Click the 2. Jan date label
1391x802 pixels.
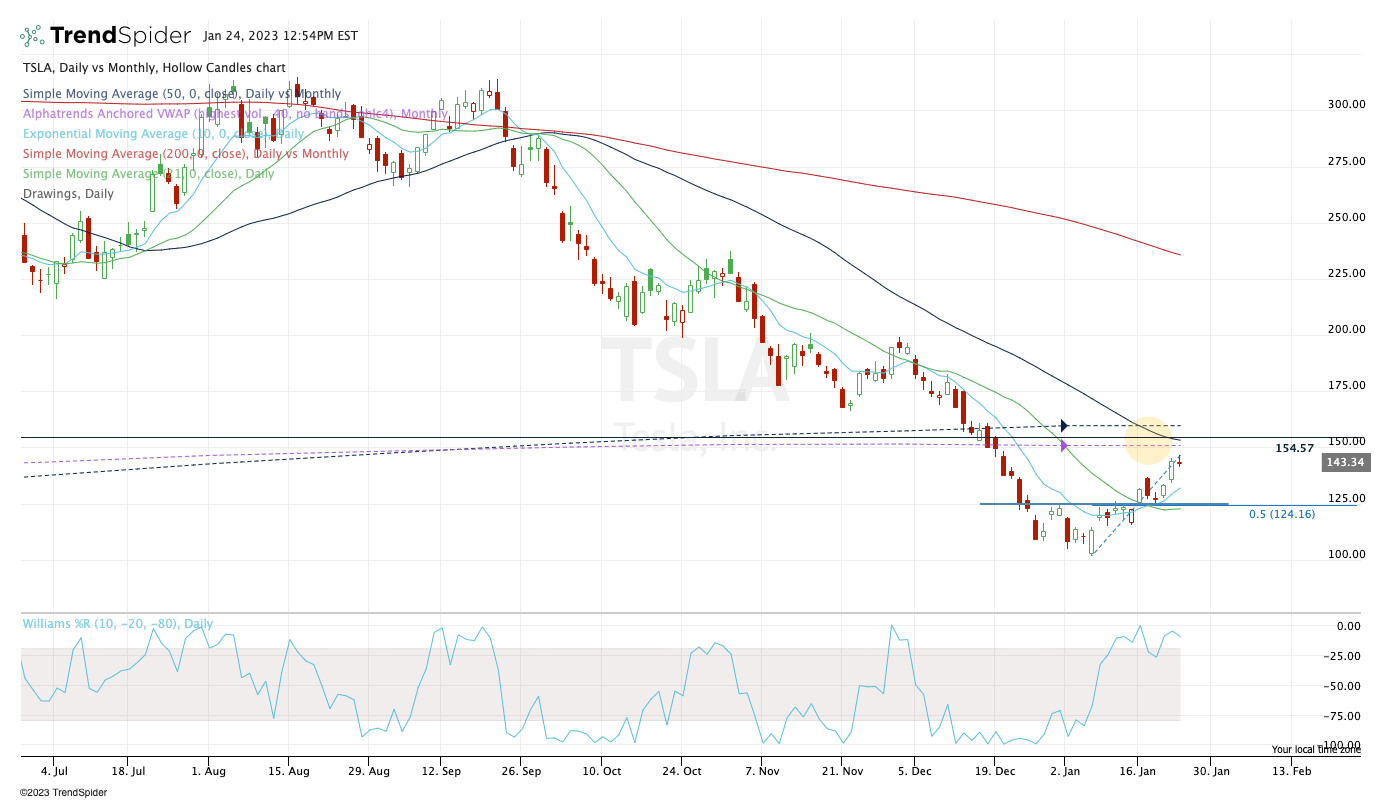click(x=1065, y=771)
